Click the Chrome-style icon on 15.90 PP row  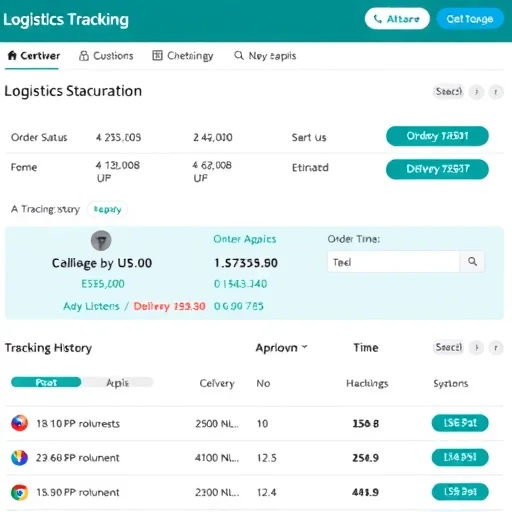pyautogui.click(x=19, y=492)
